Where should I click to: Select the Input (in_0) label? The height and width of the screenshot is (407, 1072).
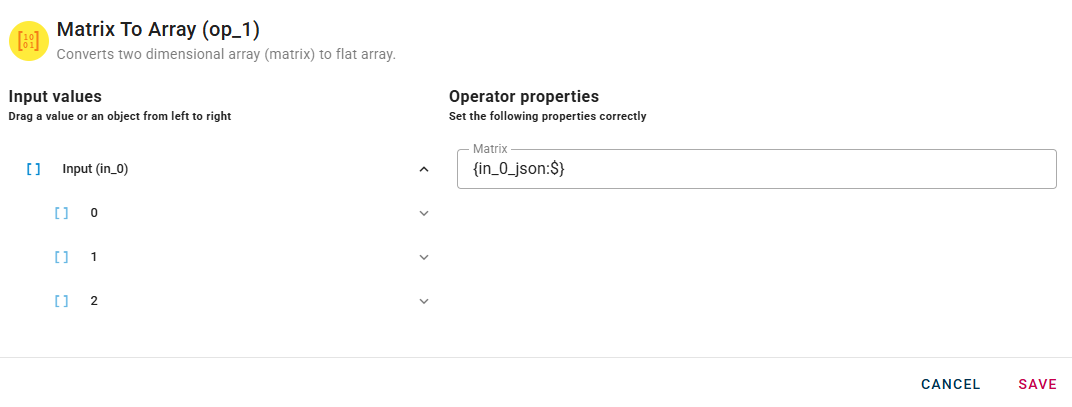95,169
